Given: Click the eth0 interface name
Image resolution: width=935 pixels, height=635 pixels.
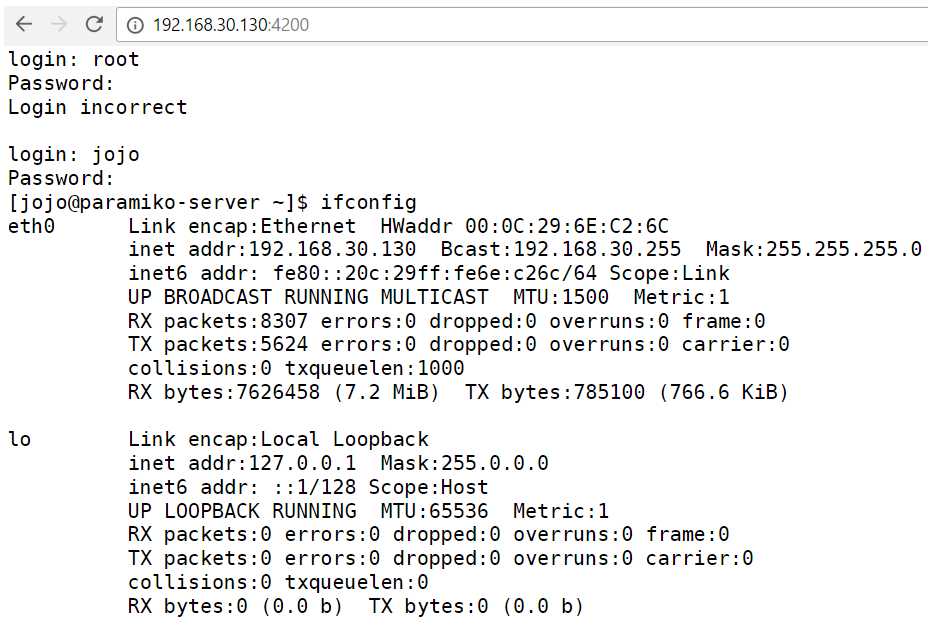Looking at the screenshot, I should point(31,226).
